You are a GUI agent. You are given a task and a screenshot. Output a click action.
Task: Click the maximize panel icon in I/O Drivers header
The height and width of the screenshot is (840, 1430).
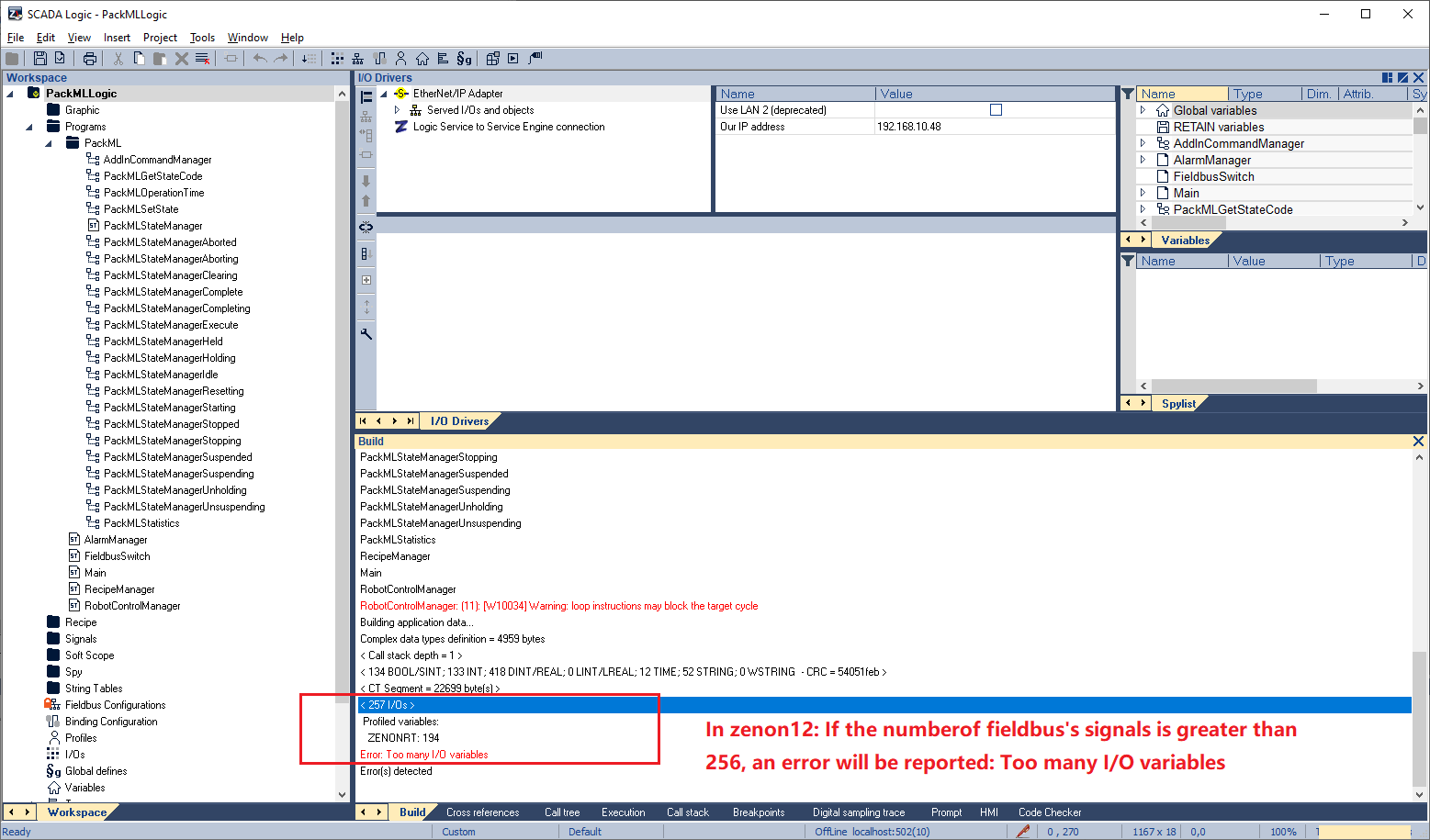tap(1402, 78)
